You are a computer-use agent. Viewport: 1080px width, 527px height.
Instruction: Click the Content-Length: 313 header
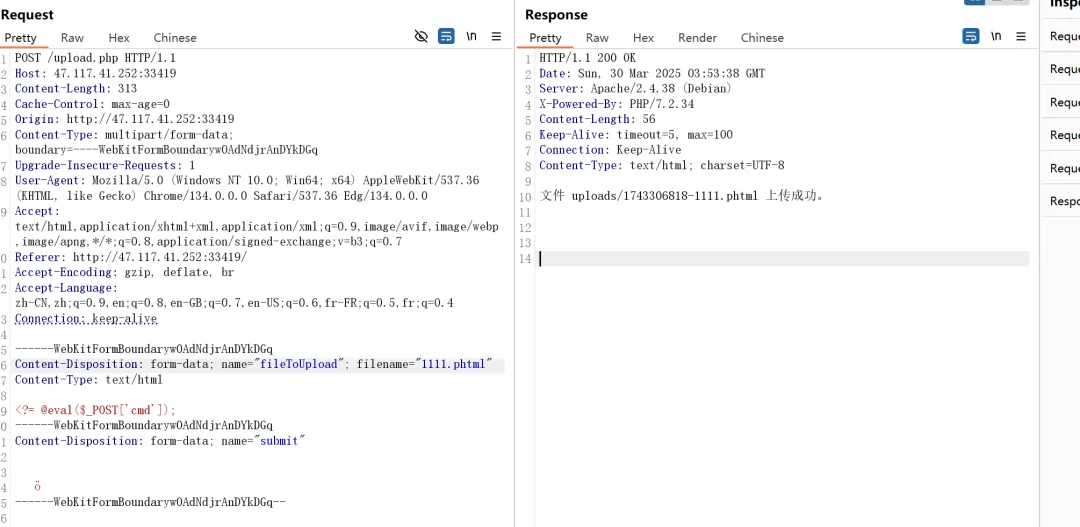point(76,88)
